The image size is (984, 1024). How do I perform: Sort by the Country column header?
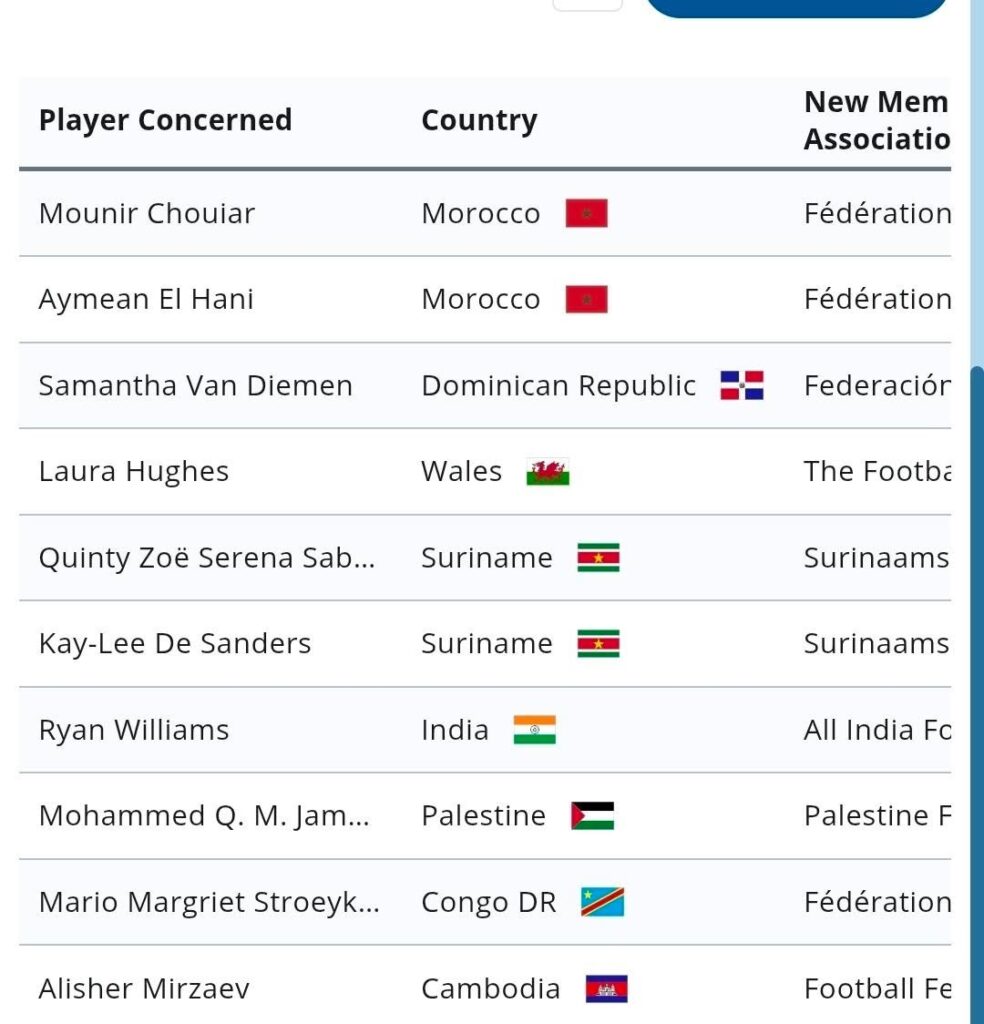(x=479, y=120)
